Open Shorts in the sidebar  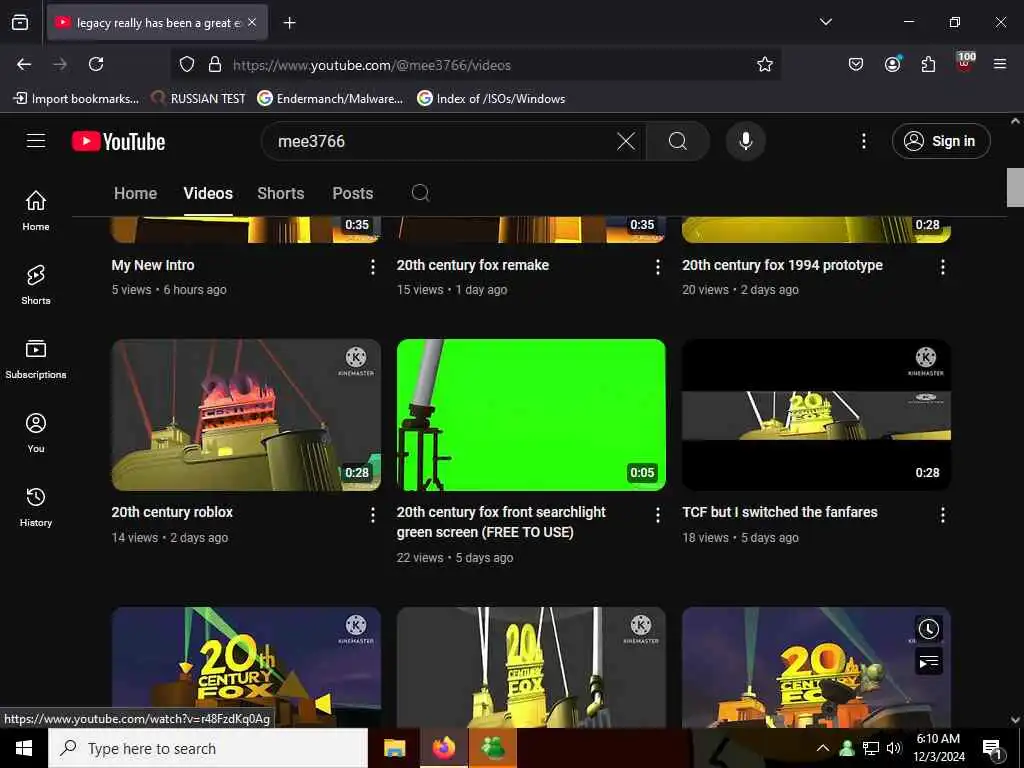(36, 285)
